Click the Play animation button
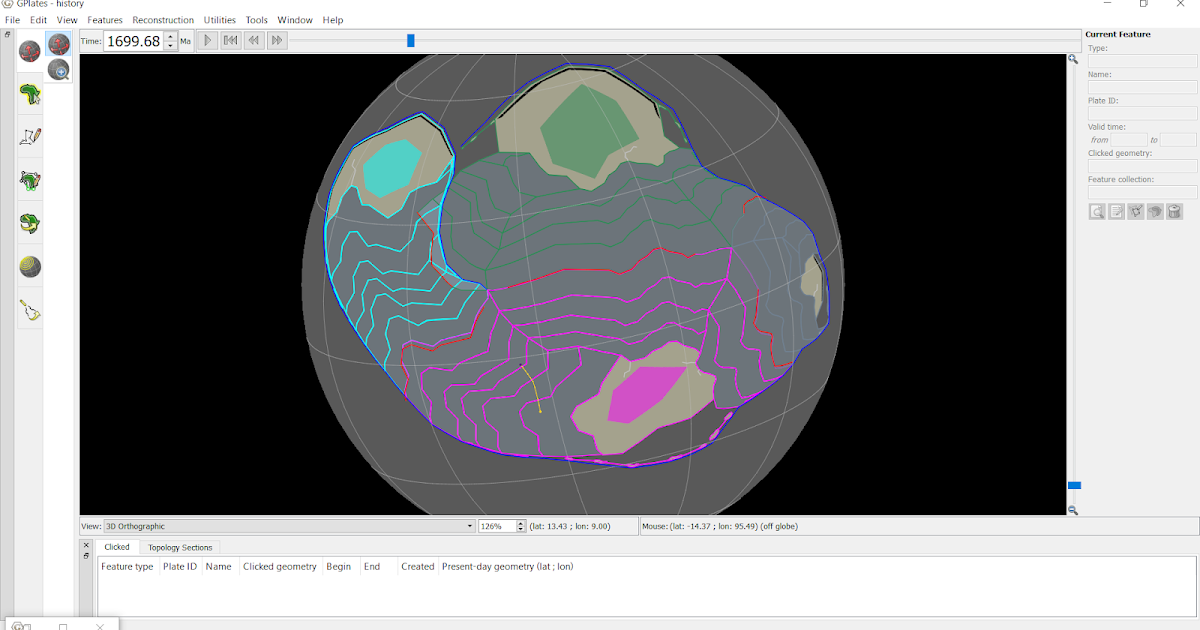This screenshot has width=1200, height=630. (207, 40)
